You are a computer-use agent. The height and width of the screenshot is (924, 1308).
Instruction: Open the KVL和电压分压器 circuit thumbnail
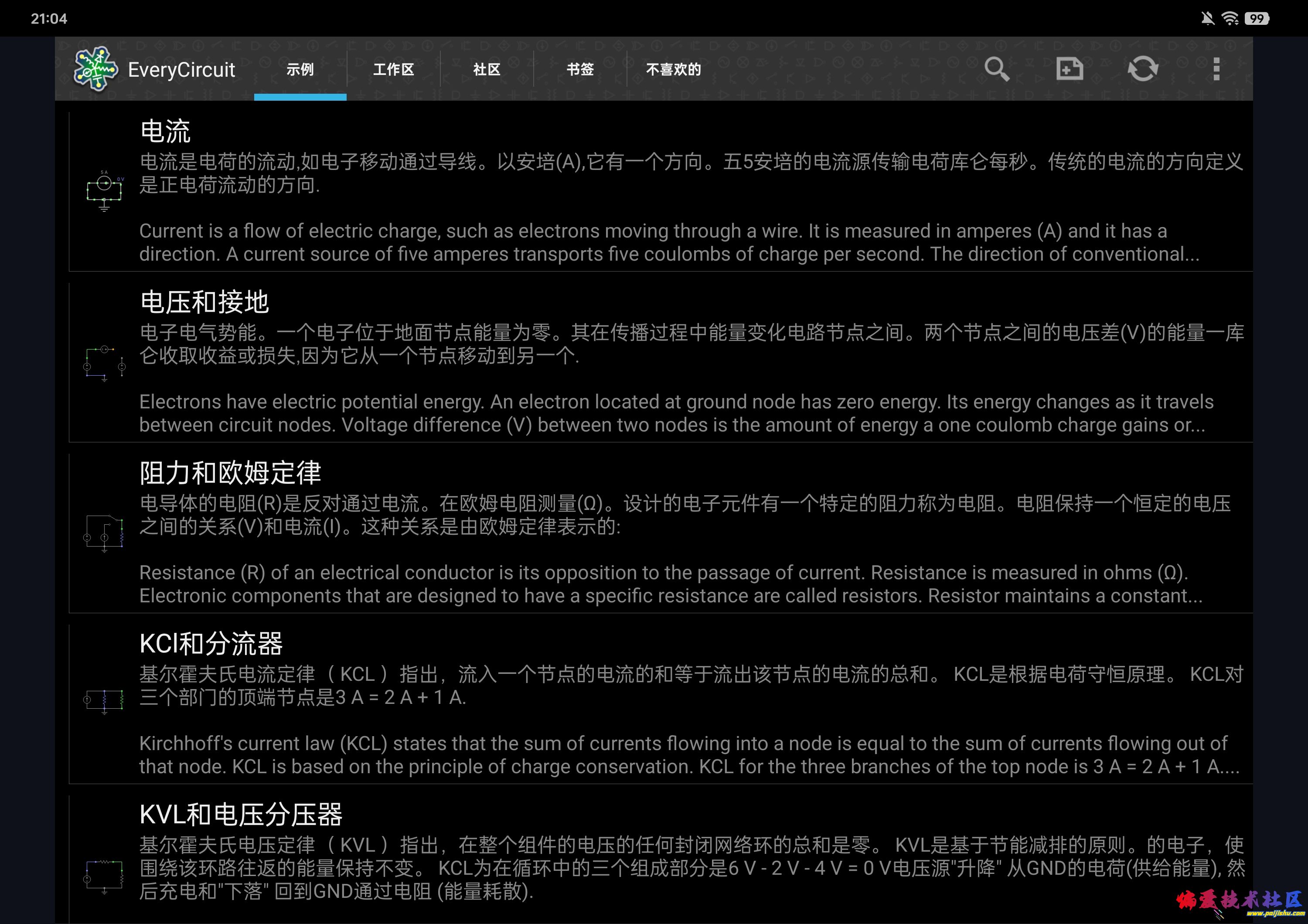104,876
